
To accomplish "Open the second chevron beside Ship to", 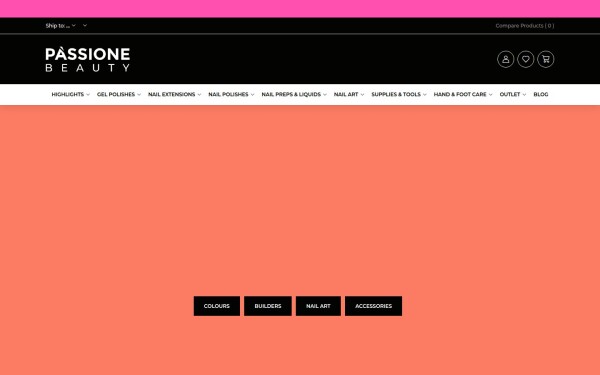I will click(x=85, y=26).
